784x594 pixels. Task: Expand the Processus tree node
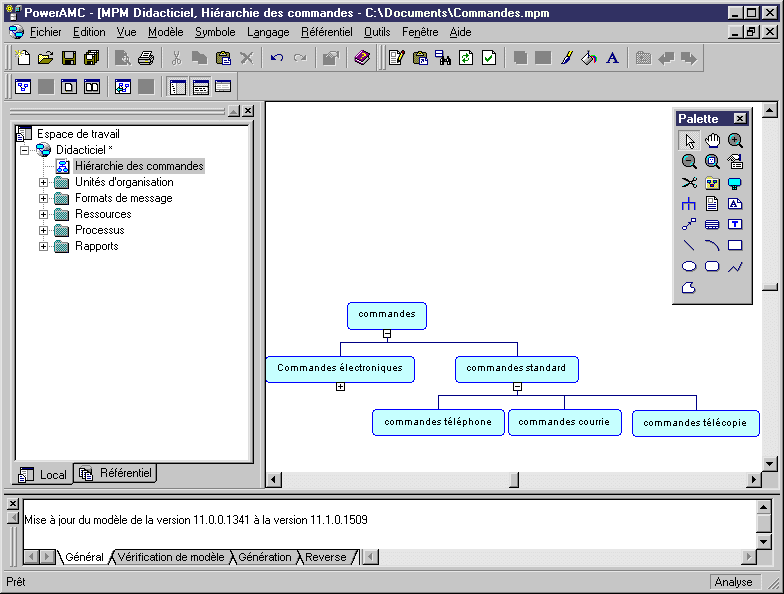[43, 230]
